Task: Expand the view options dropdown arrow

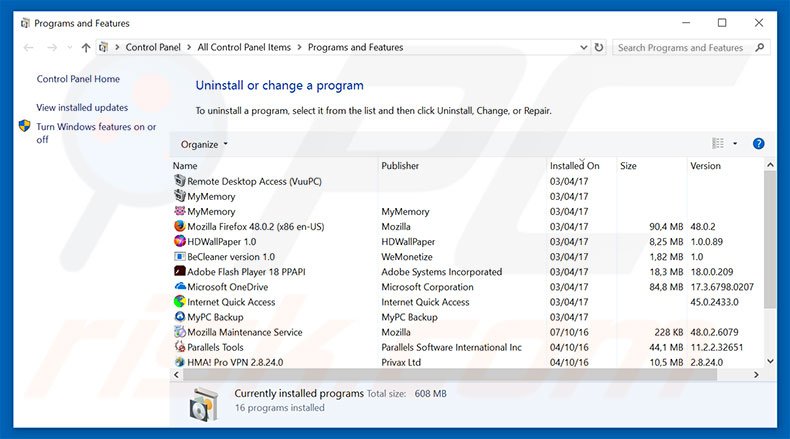Action: (735, 144)
